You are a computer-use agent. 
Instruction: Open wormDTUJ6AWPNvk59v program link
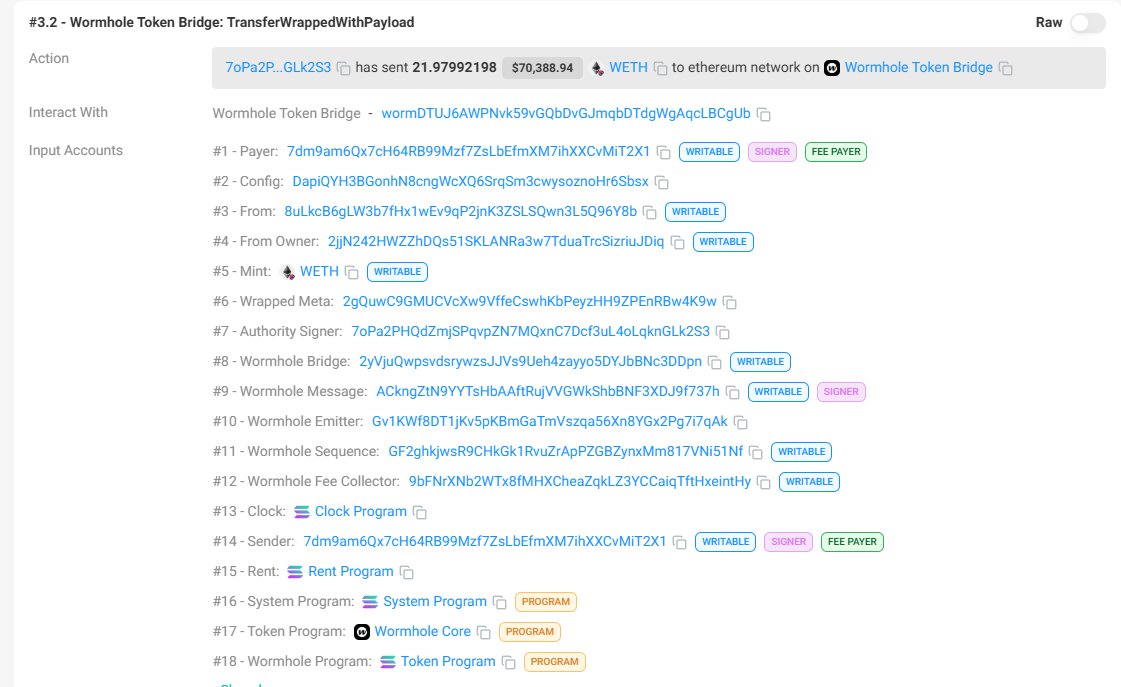566,113
